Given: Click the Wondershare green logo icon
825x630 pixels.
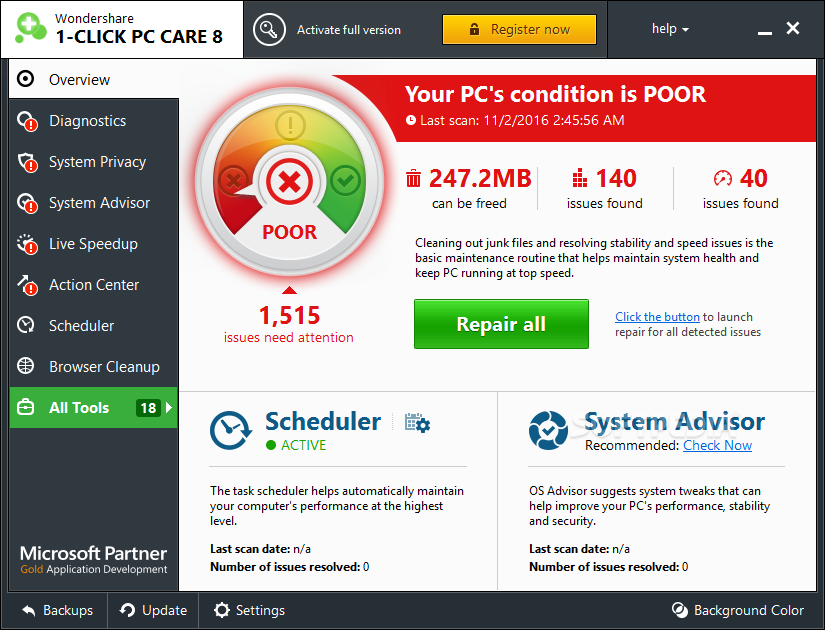Looking at the screenshot, I should point(31,28).
